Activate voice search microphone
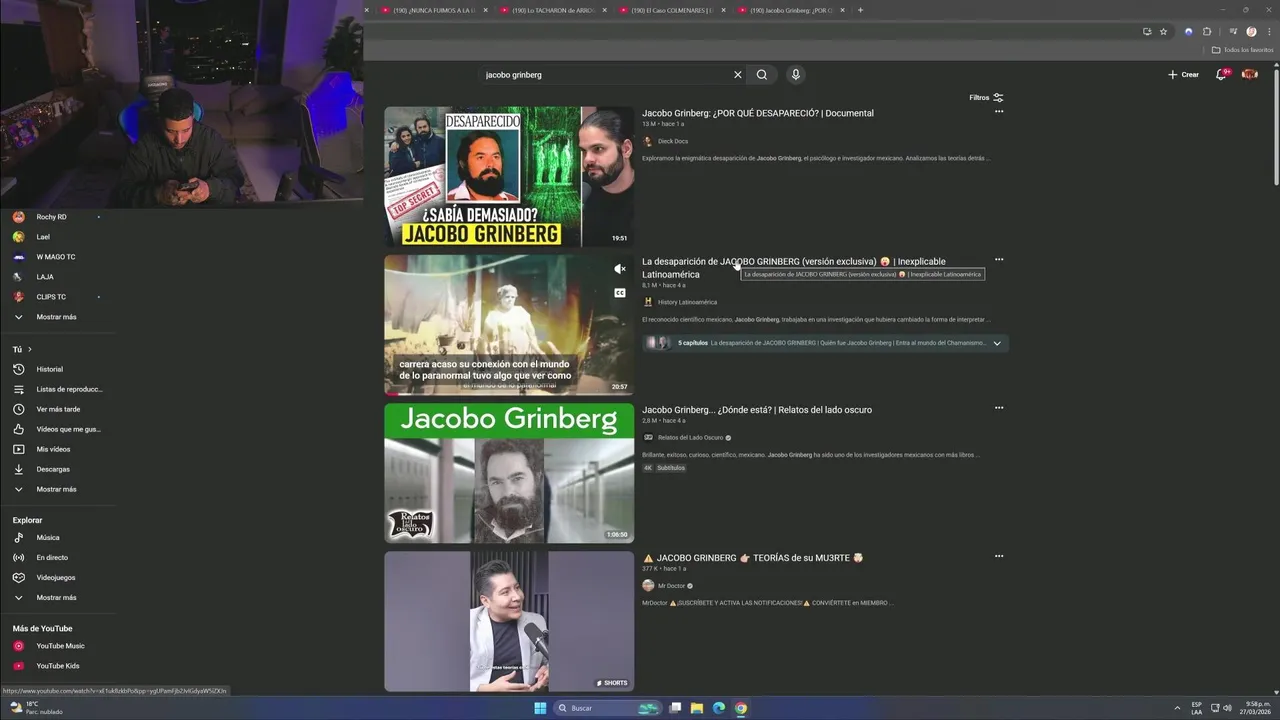1280x720 pixels. (796, 75)
